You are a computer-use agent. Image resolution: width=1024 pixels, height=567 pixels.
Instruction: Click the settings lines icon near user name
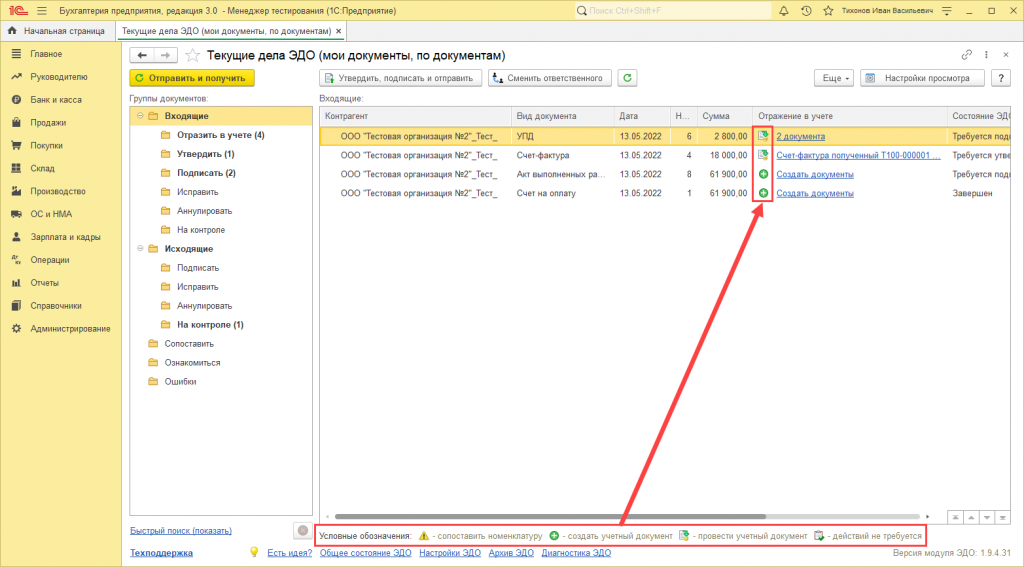coord(947,10)
